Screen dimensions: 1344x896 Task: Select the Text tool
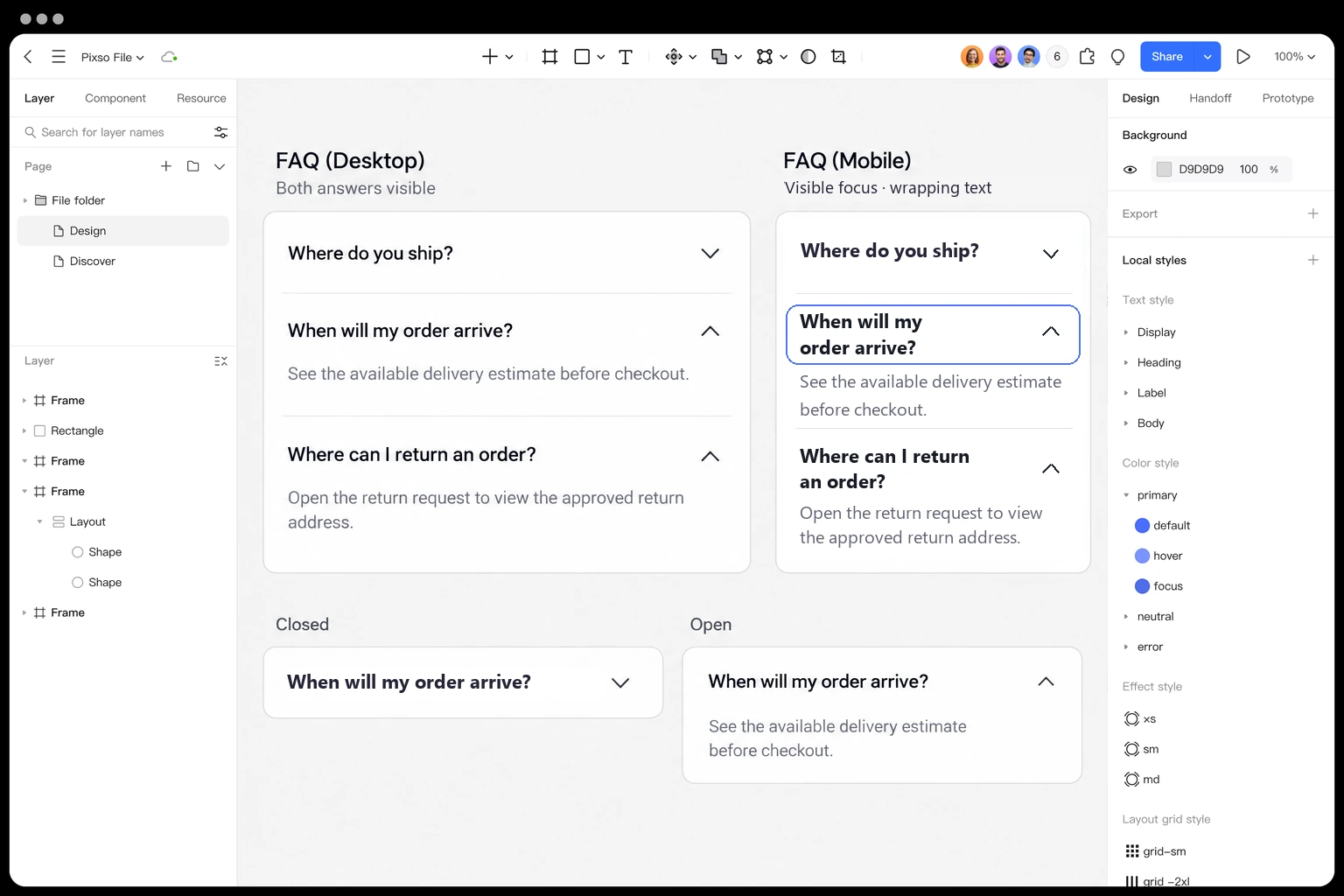pyautogui.click(x=626, y=57)
